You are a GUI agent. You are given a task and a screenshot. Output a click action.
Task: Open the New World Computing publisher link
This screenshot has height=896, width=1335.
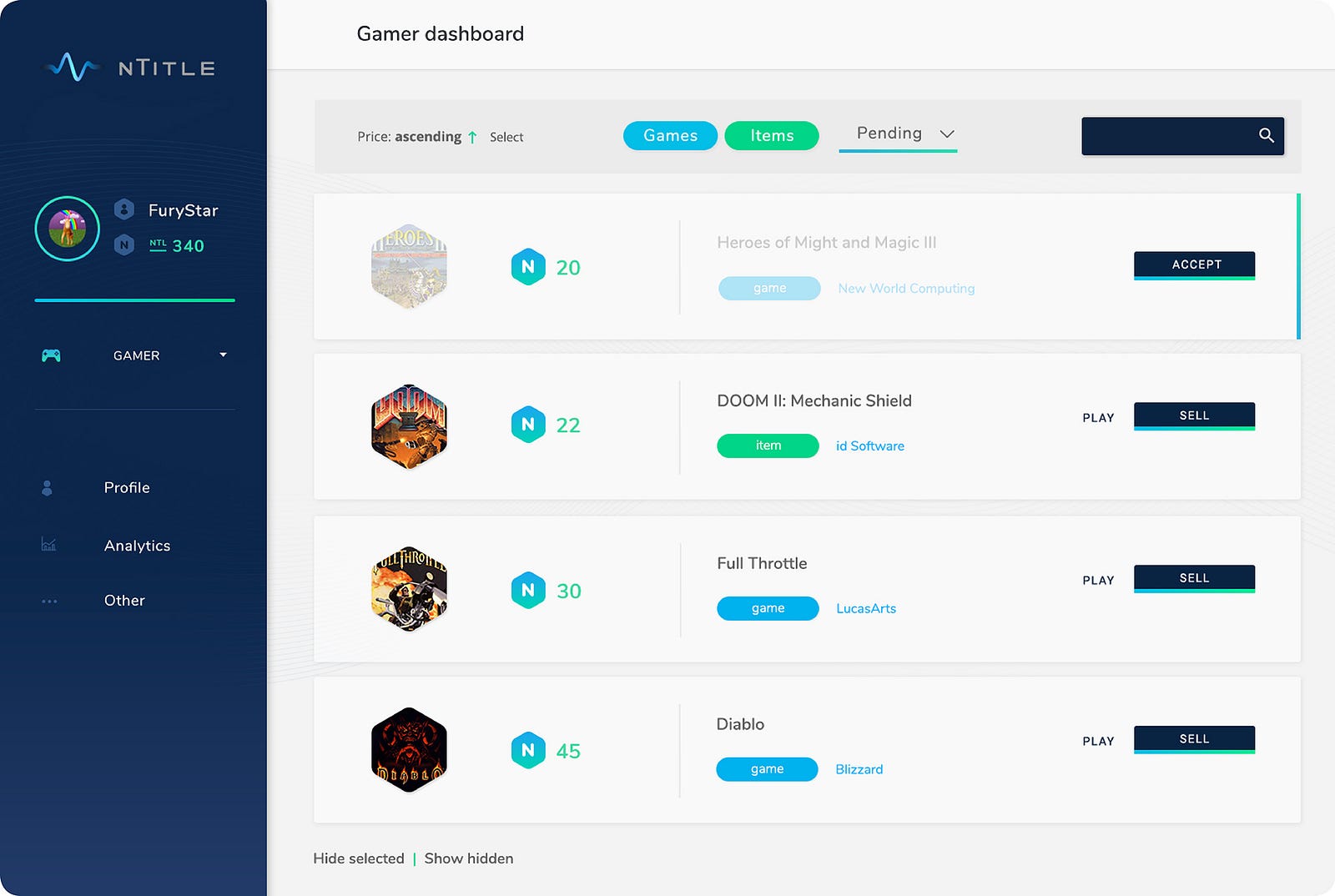[906, 288]
